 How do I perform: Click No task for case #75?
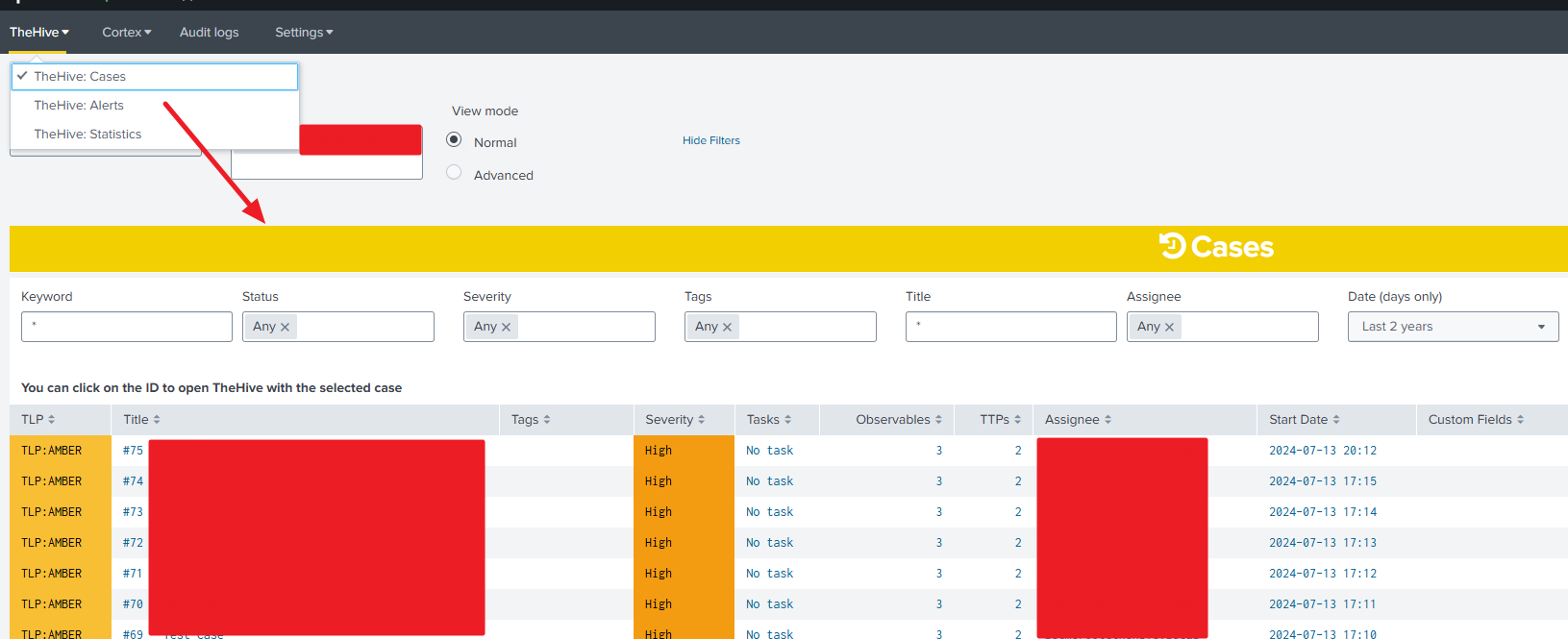[770, 451]
